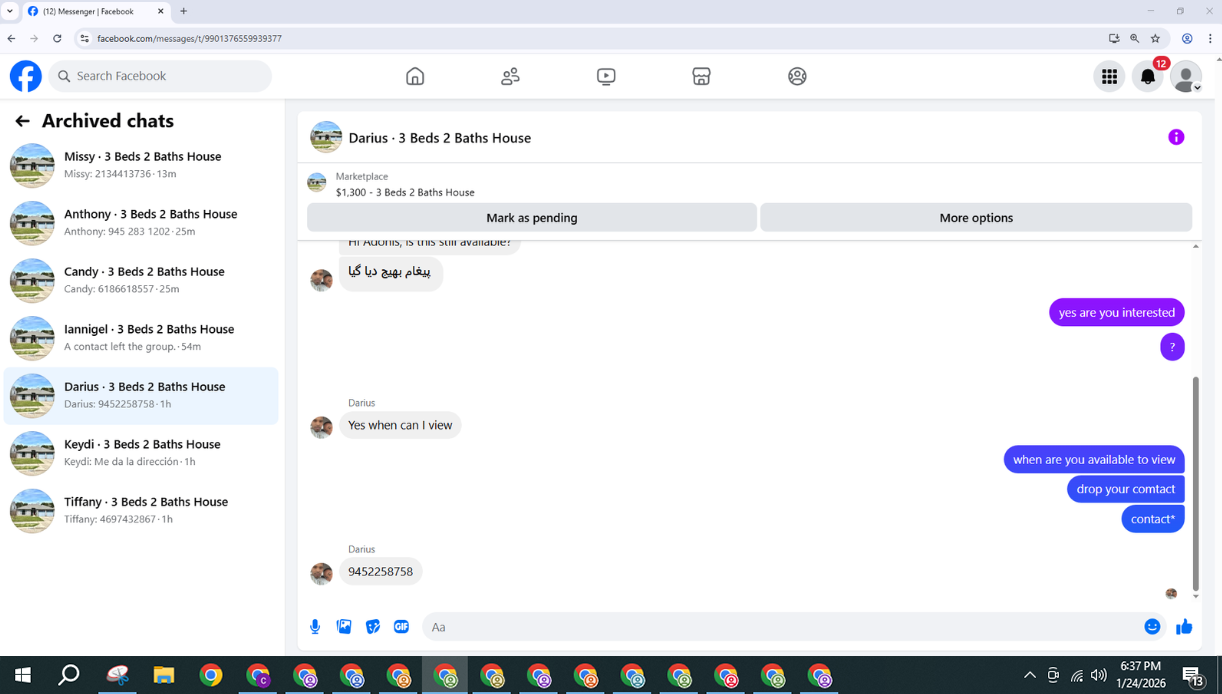Click the message 'Yes when can I view'
The width and height of the screenshot is (1222, 694).
point(400,425)
